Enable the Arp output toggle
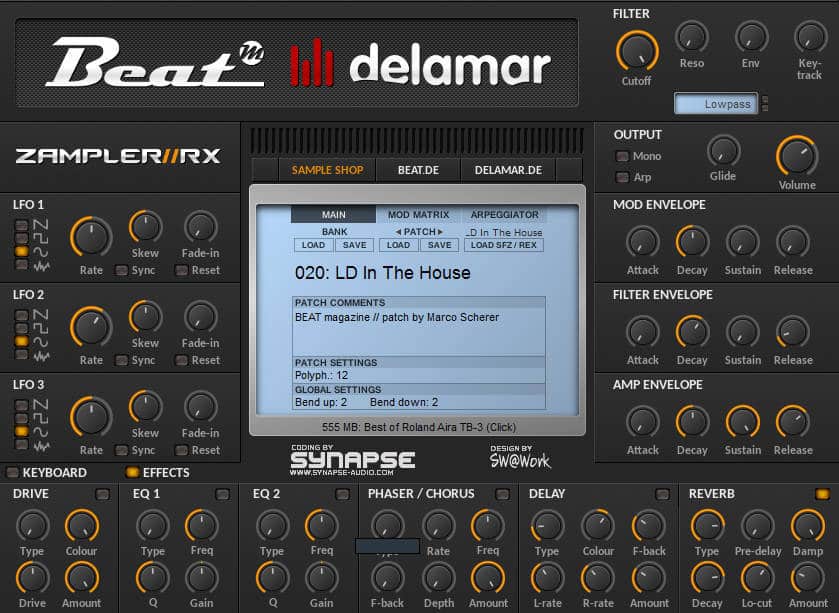Viewport: 839px width, 613px height. coord(622,177)
